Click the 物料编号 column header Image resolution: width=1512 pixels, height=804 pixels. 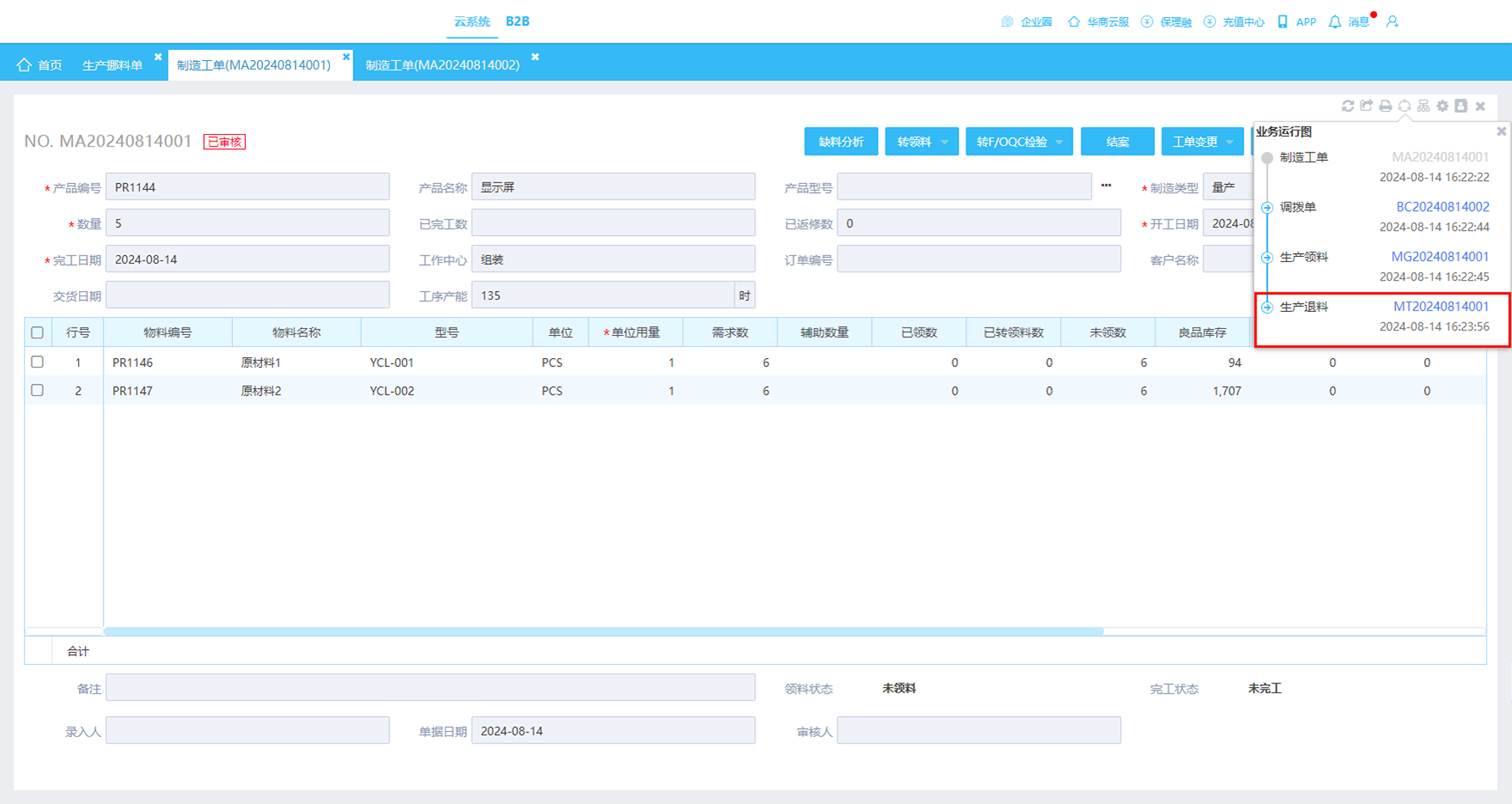168,332
